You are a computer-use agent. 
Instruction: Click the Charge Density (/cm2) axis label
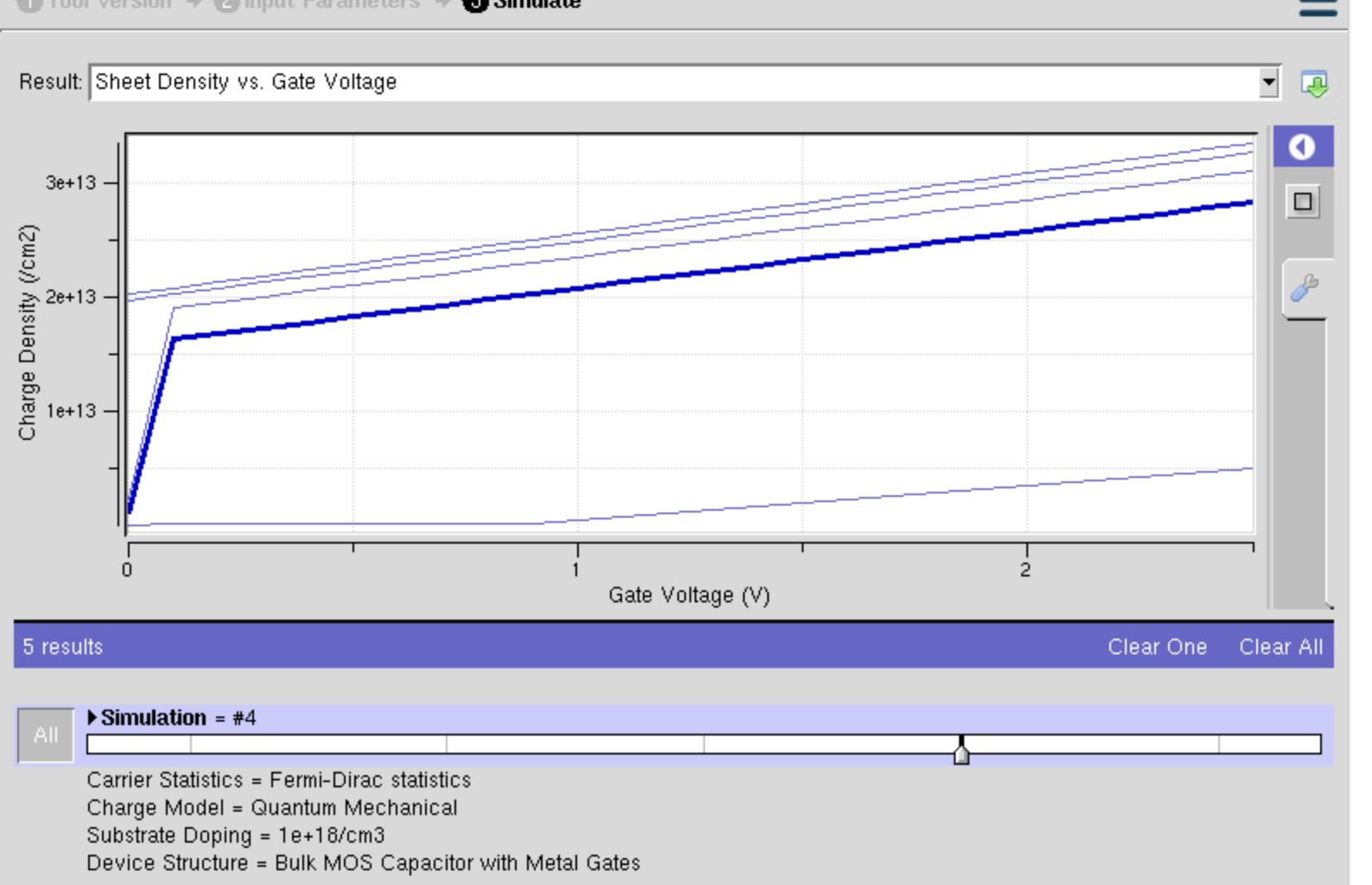pos(28,333)
